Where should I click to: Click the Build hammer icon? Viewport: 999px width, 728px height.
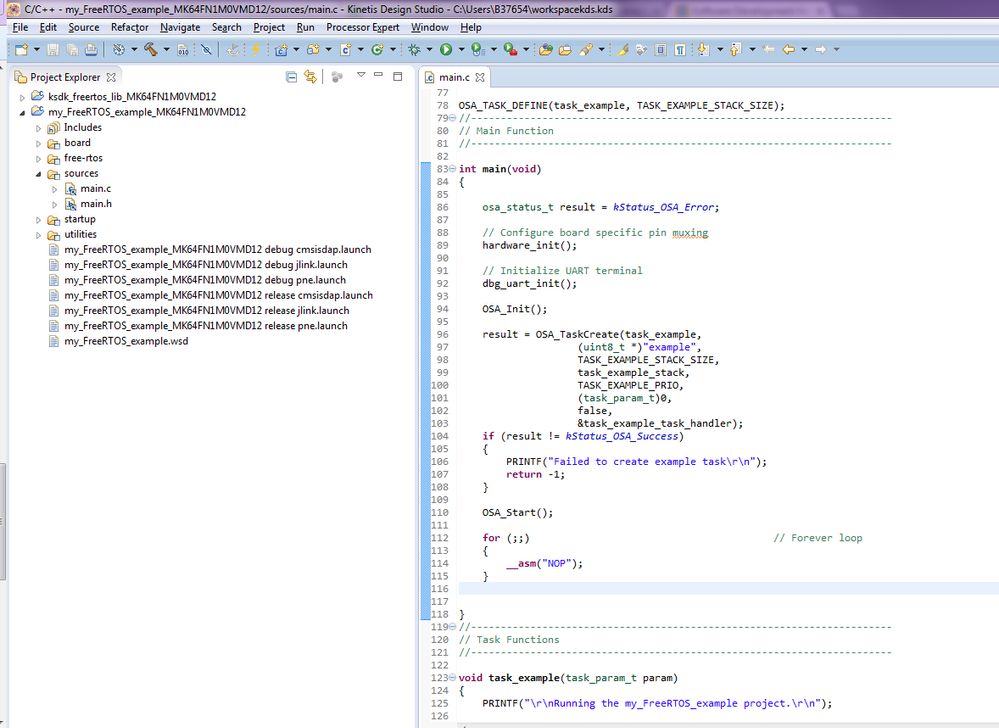click(x=150, y=49)
